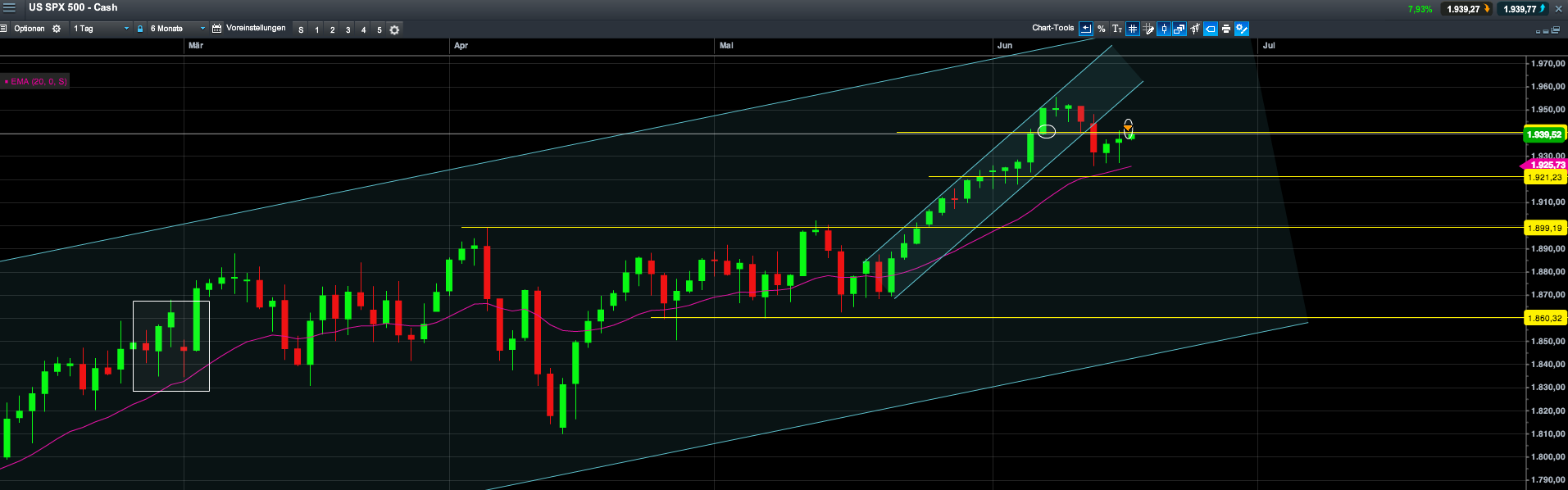Click the Apr month label on time axis
This screenshot has width=1568, height=490.
coord(461,46)
